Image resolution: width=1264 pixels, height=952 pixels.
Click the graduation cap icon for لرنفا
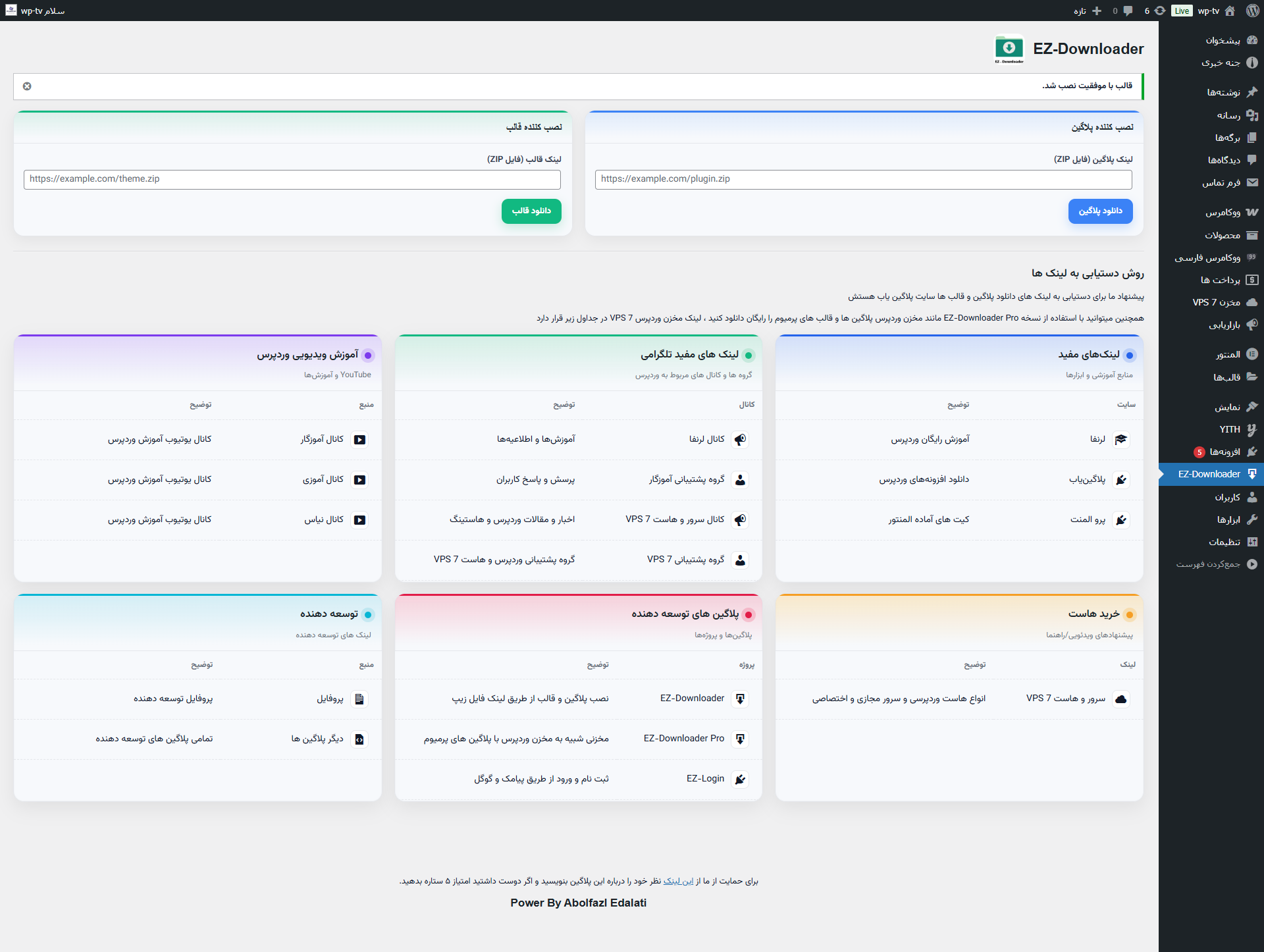point(1121,440)
